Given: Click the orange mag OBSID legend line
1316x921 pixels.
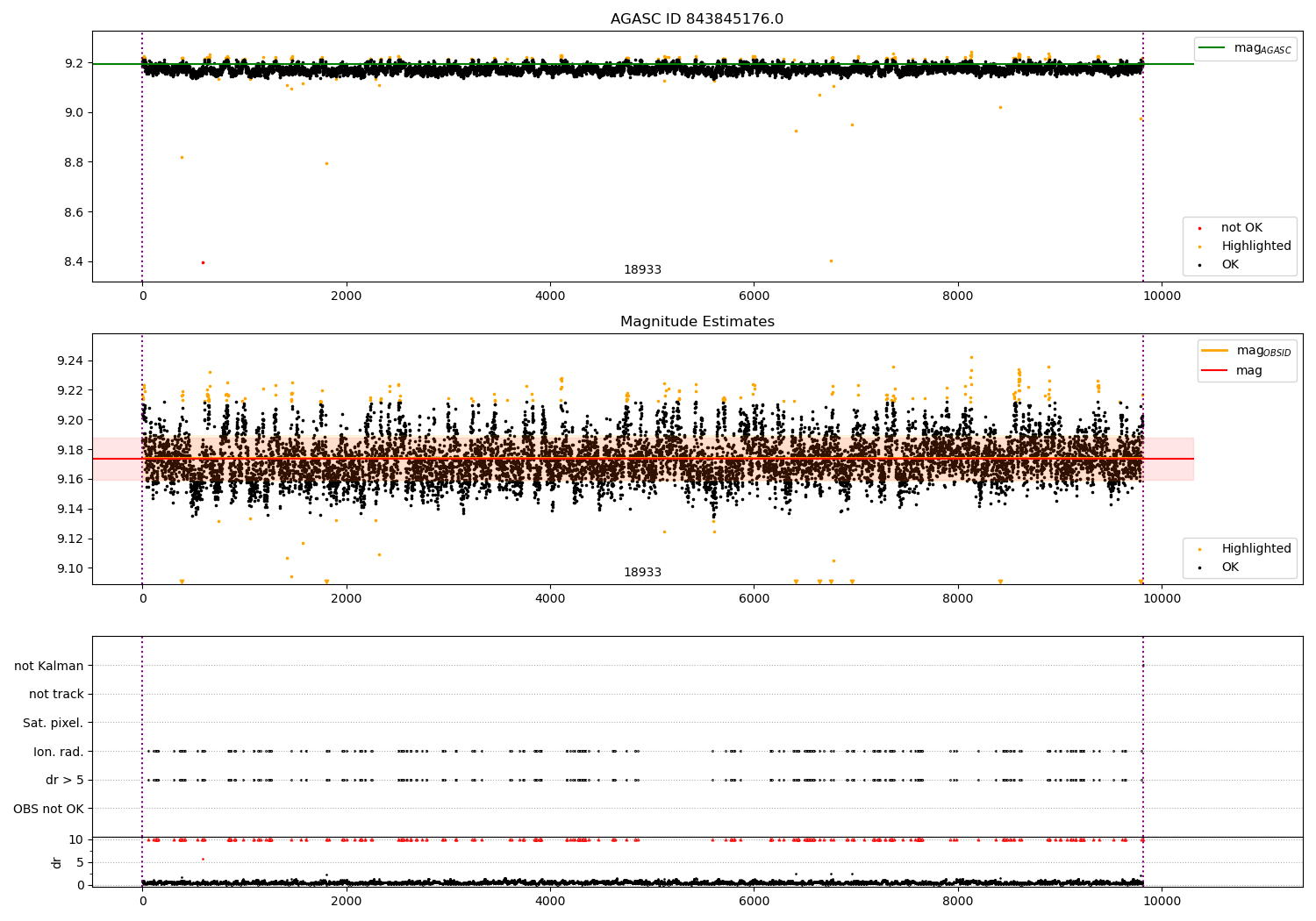Looking at the screenshot, I should tap(1215, 351).
